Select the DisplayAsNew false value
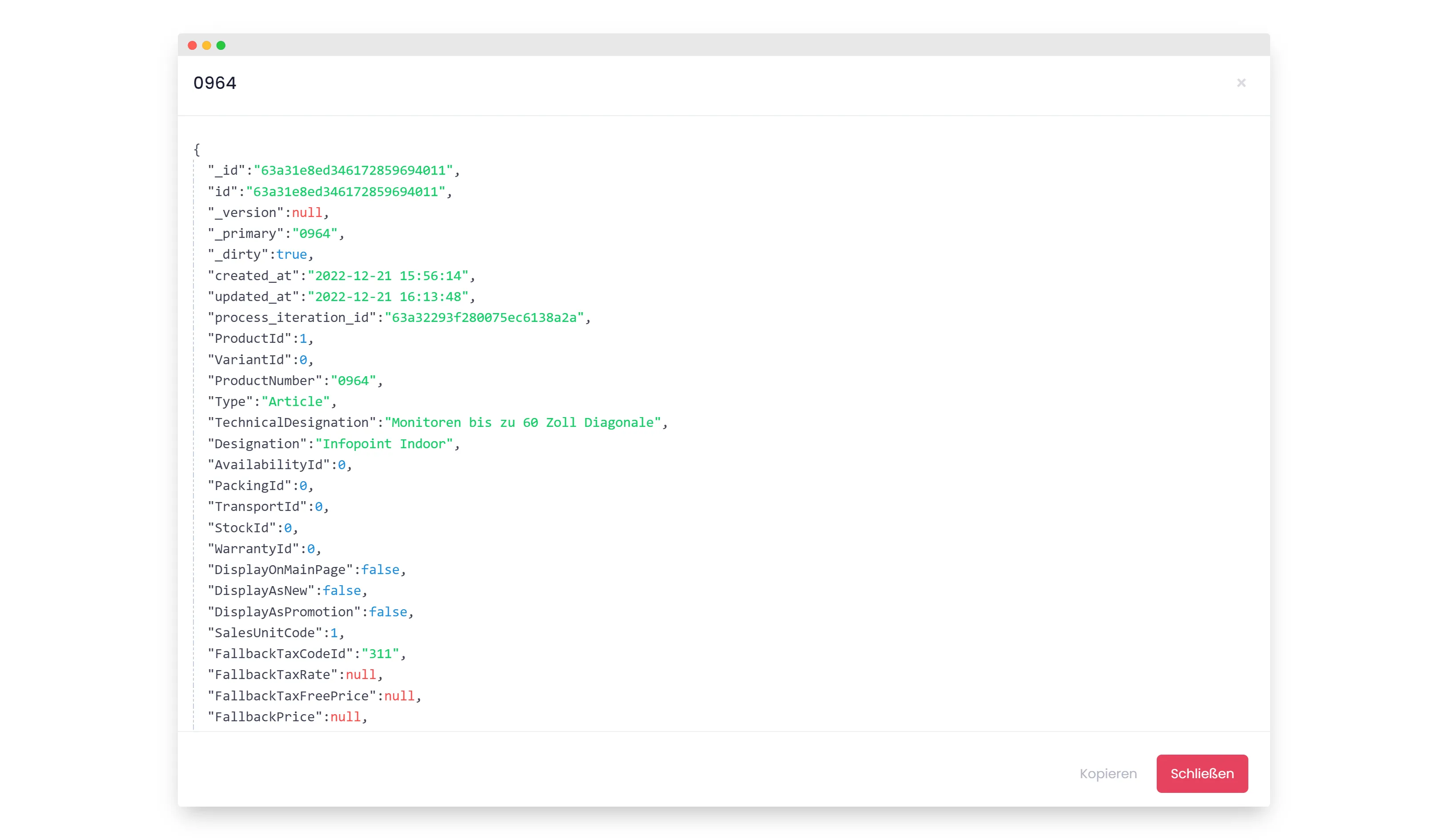This screenshot has height=840, width=1448. pyautogui.click(x=342, y=591)
